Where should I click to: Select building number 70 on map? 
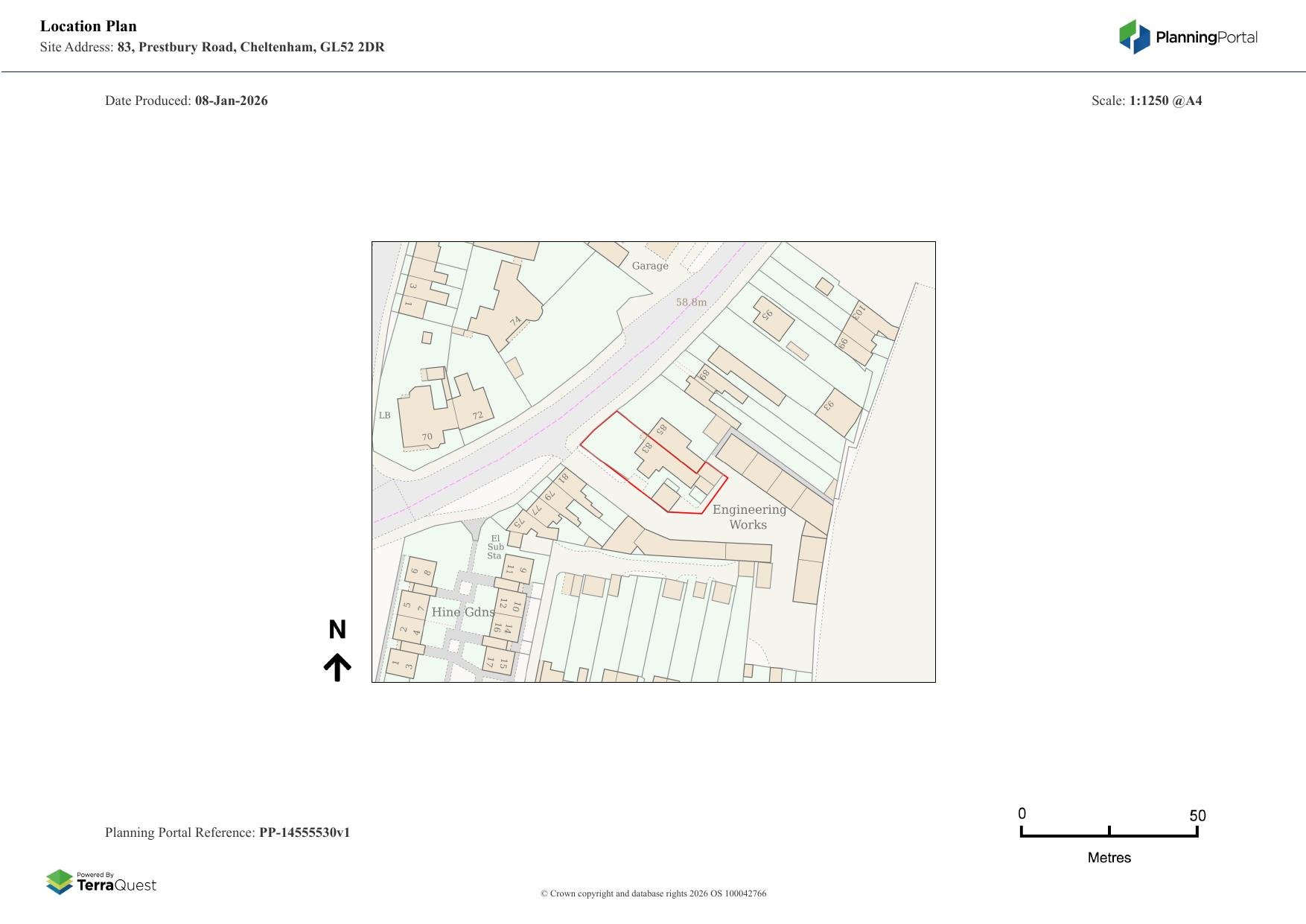pos(427,437)
